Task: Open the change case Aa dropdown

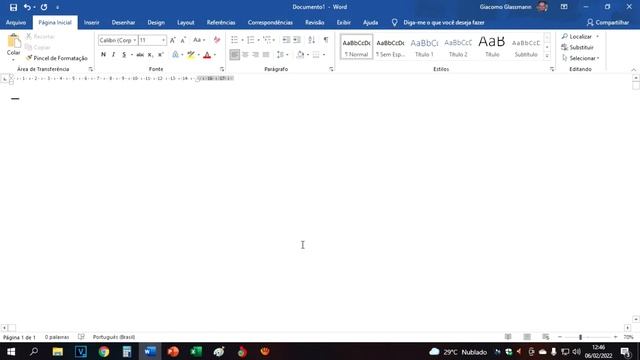Action: pos(199,40)
